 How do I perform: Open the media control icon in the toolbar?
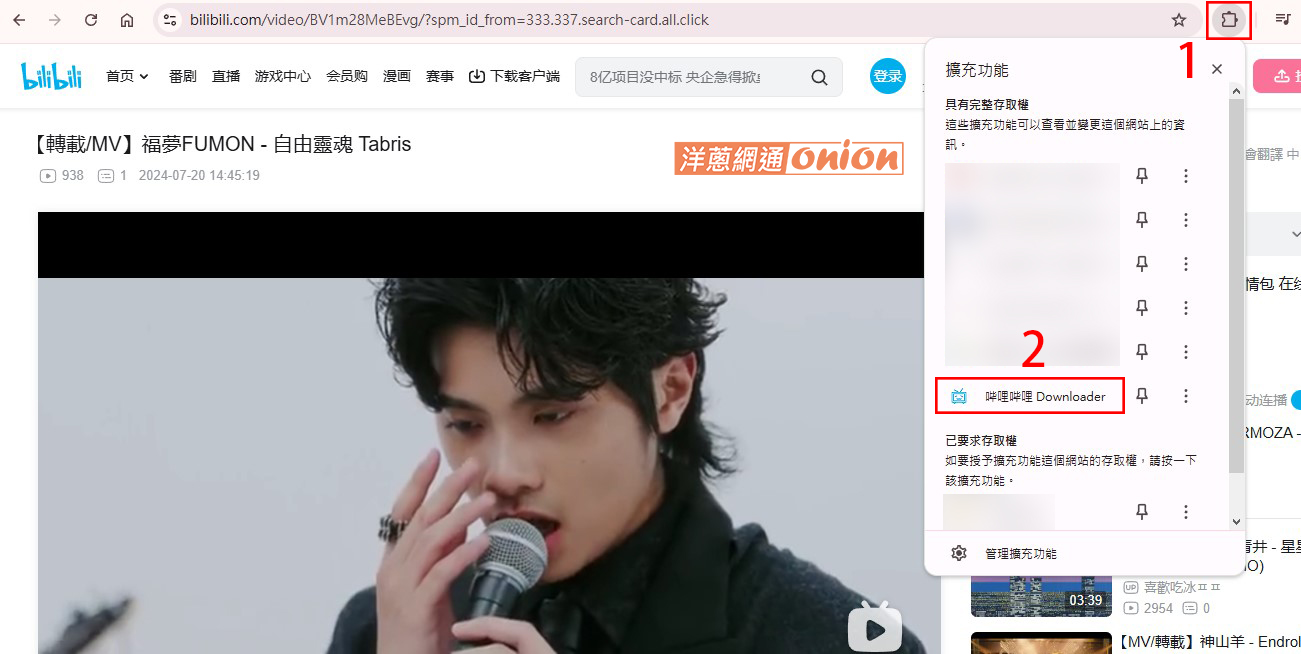tap(1282, 20)
